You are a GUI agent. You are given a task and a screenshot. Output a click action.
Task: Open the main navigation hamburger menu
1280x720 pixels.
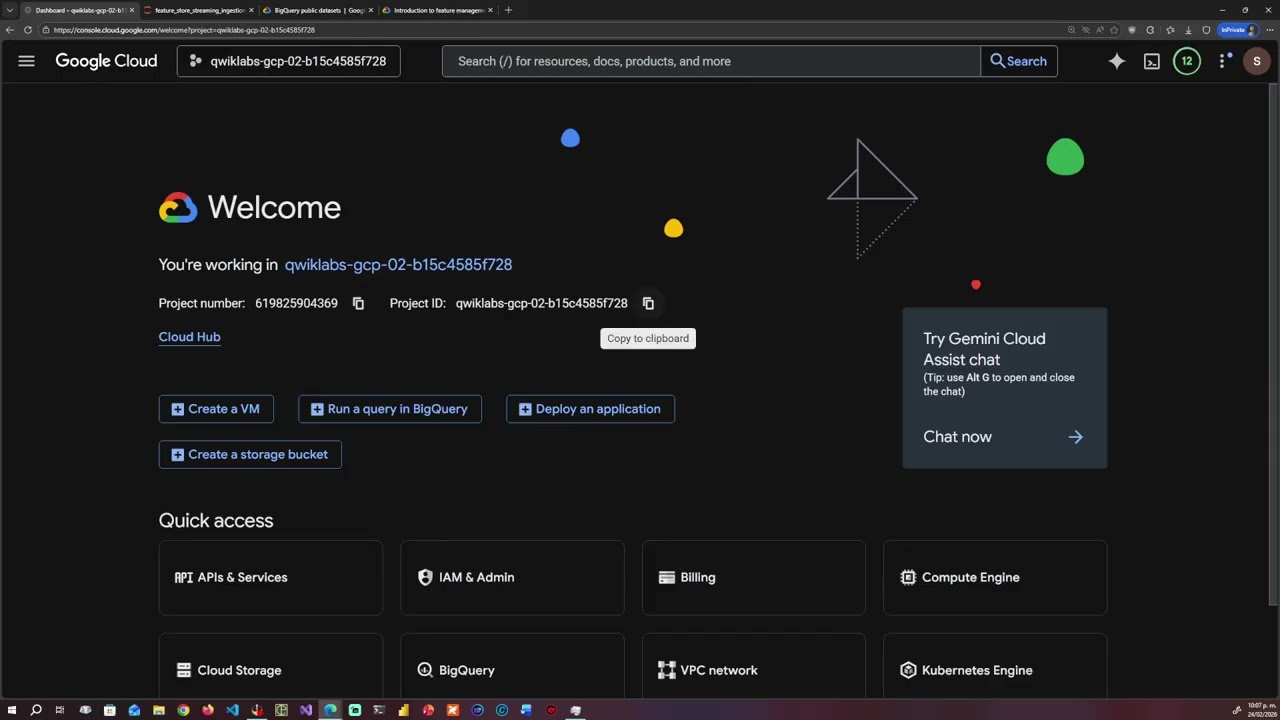click(x=26, y=61)
